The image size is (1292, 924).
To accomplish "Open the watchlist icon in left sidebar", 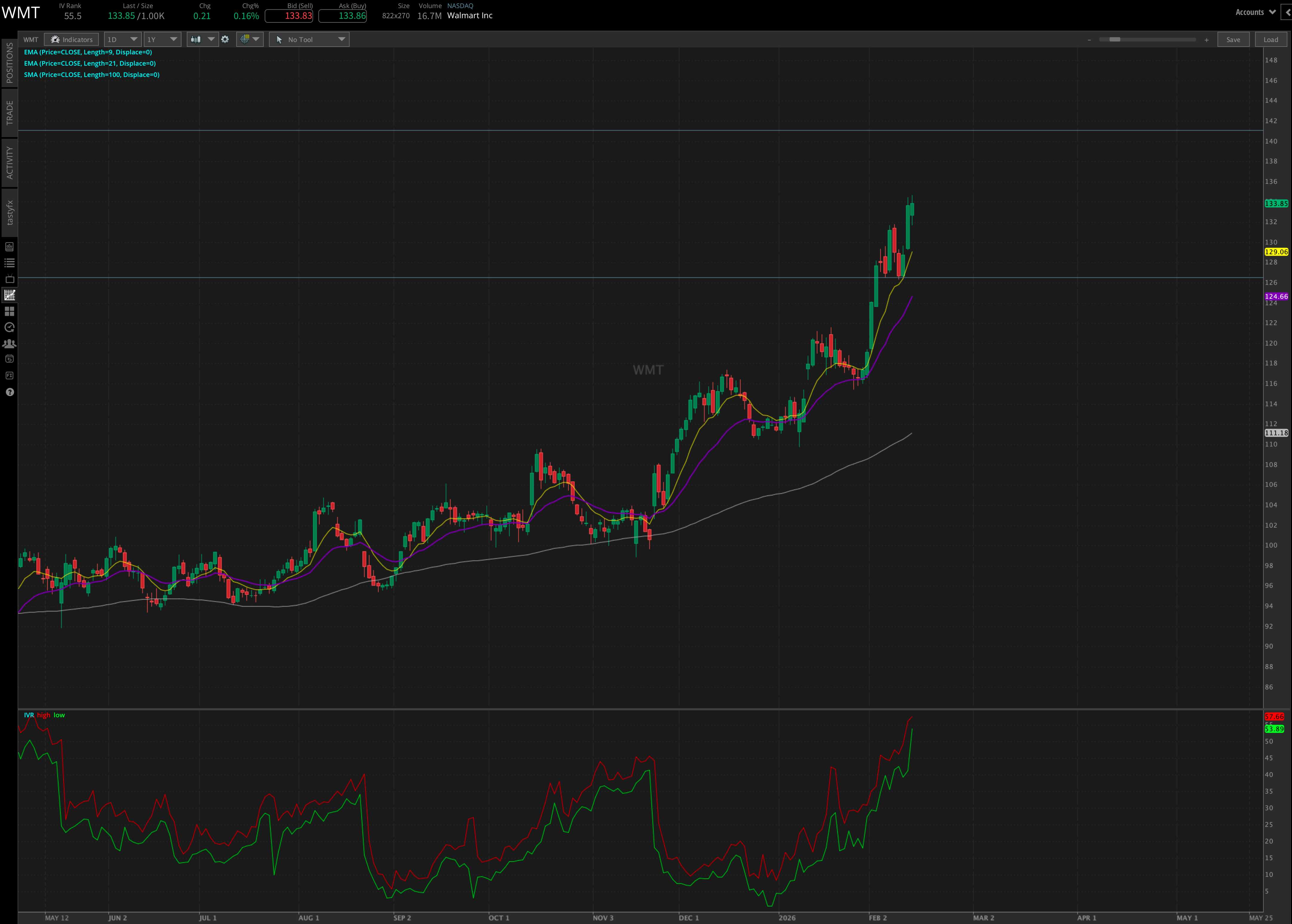I will pos(9,262).
